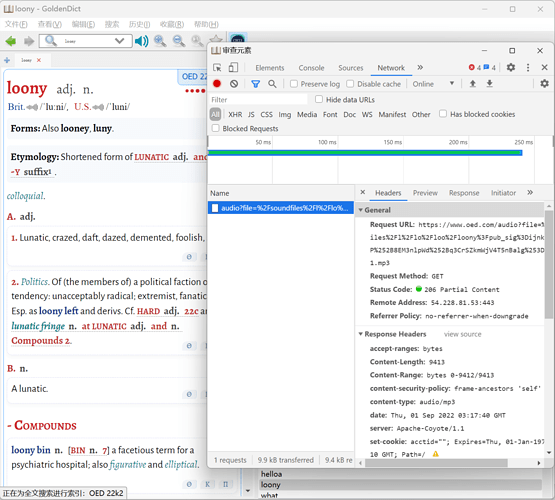Toggle the network filter funnel icon

[x=256, y=84]
